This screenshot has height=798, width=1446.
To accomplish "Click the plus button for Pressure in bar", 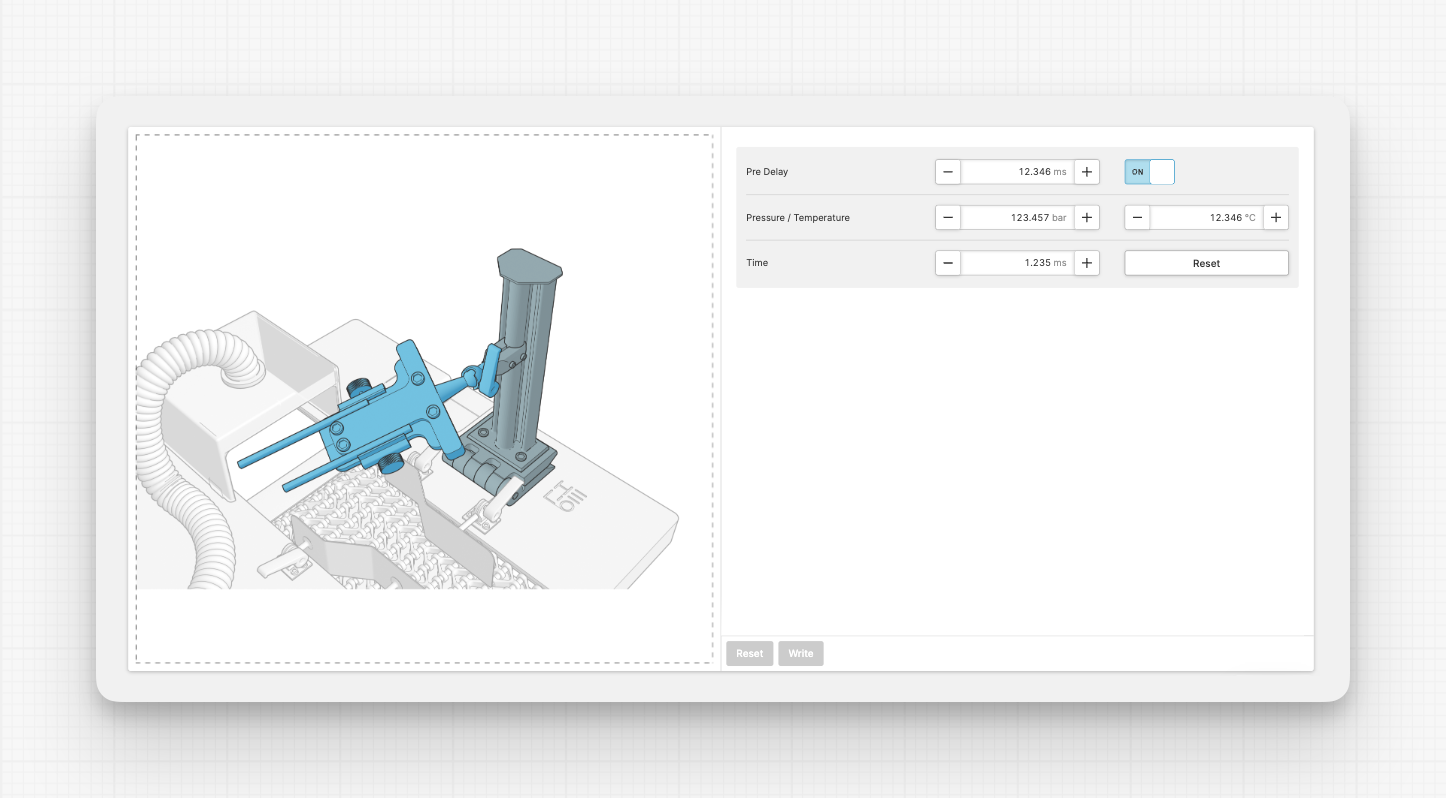I will (x=1087, y=218).
